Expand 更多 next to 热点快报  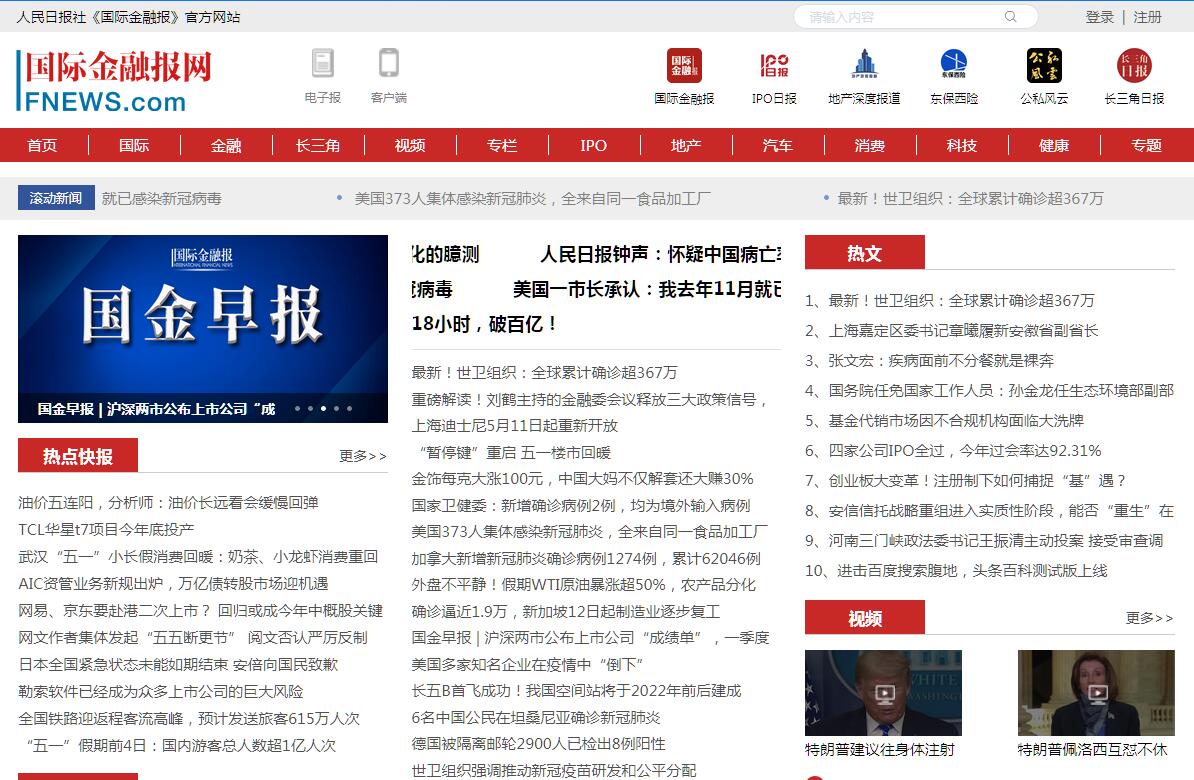362,456
